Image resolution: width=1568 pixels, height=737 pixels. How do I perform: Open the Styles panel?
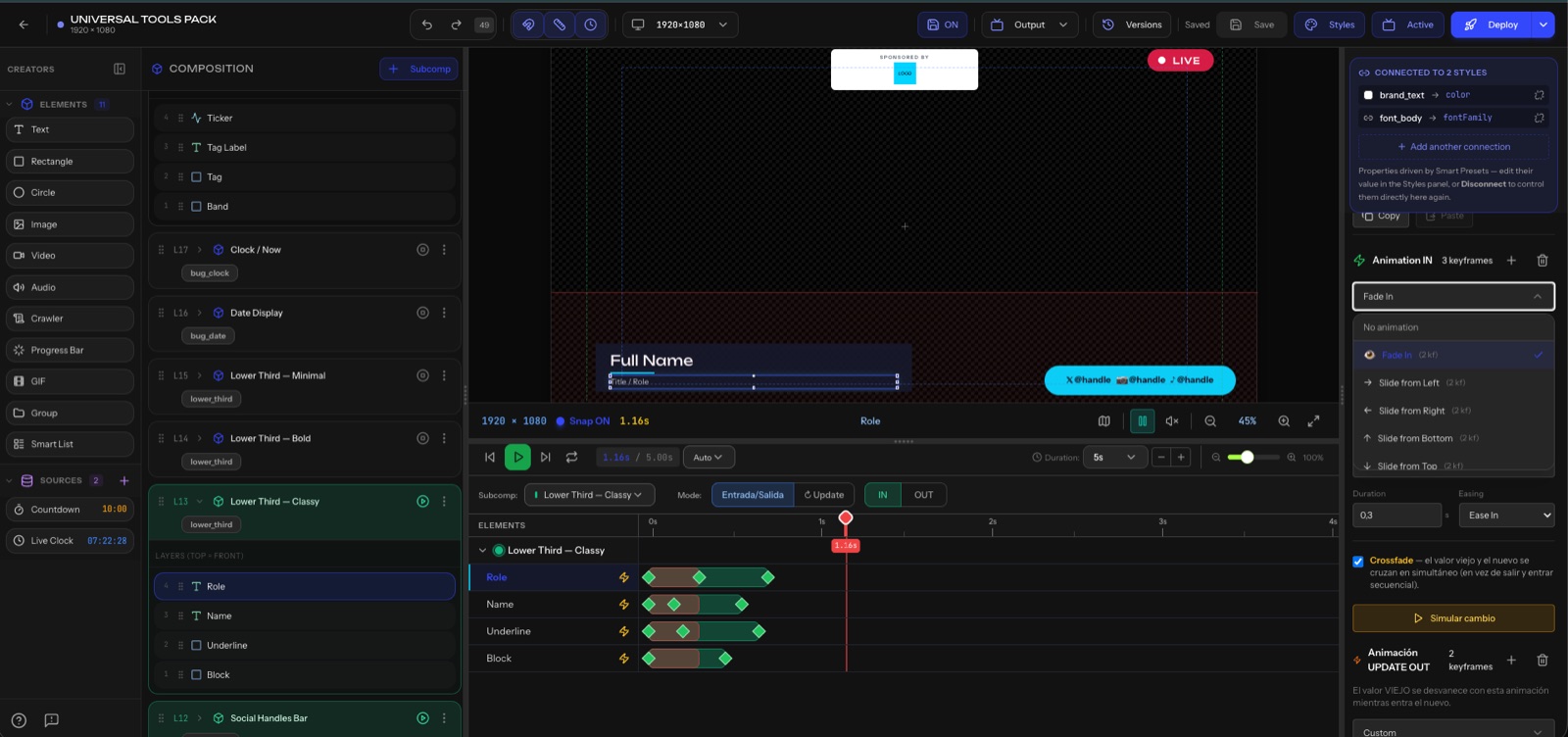coord(1330,25)
